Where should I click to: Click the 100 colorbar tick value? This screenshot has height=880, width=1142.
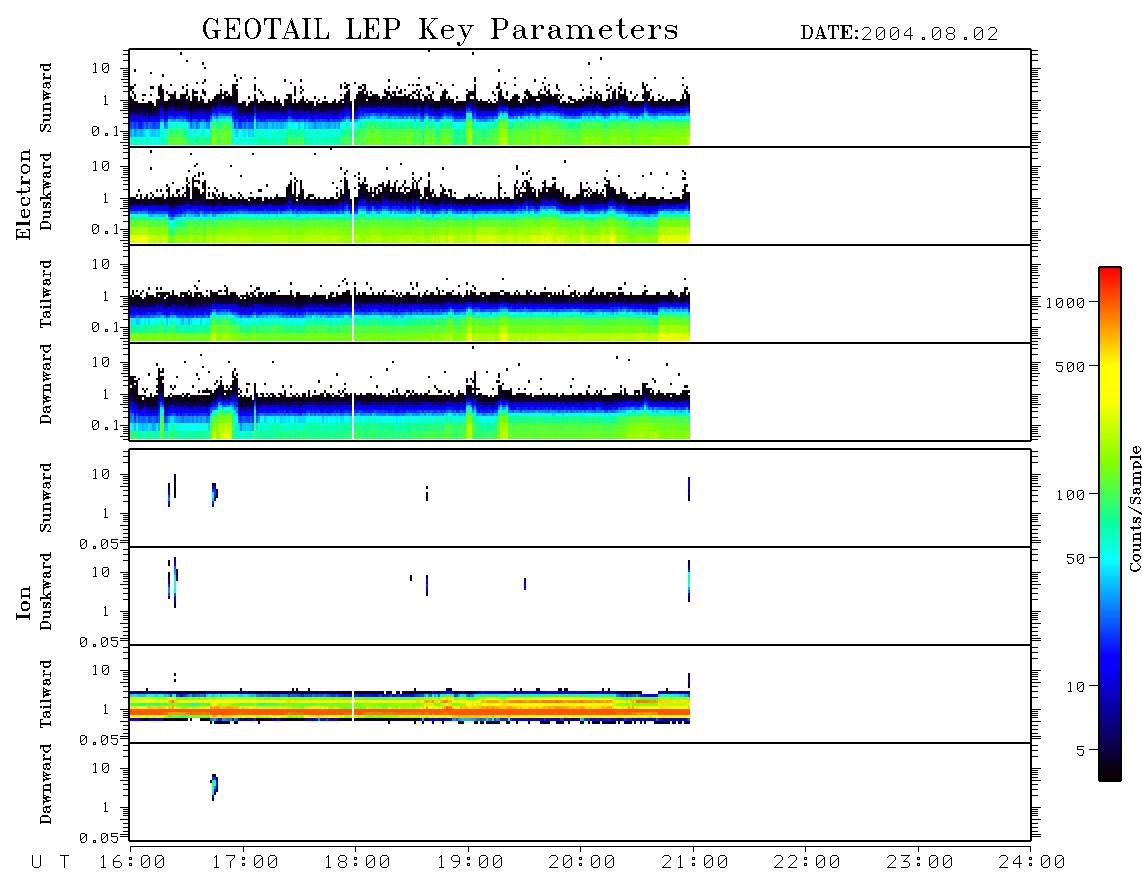pyautogui.click(x=1071, y=495)
